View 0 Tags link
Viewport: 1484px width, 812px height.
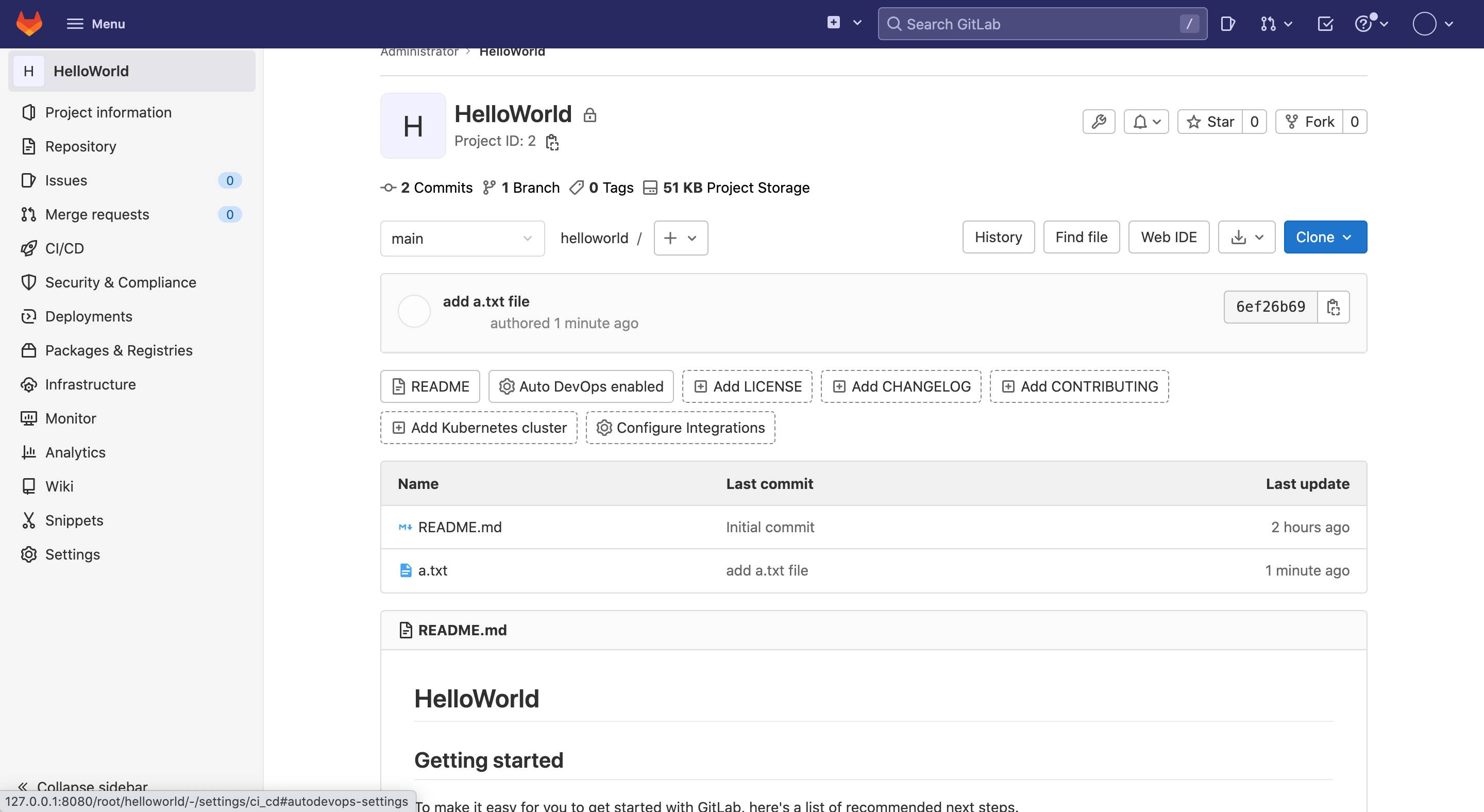[x=601, y=188]
